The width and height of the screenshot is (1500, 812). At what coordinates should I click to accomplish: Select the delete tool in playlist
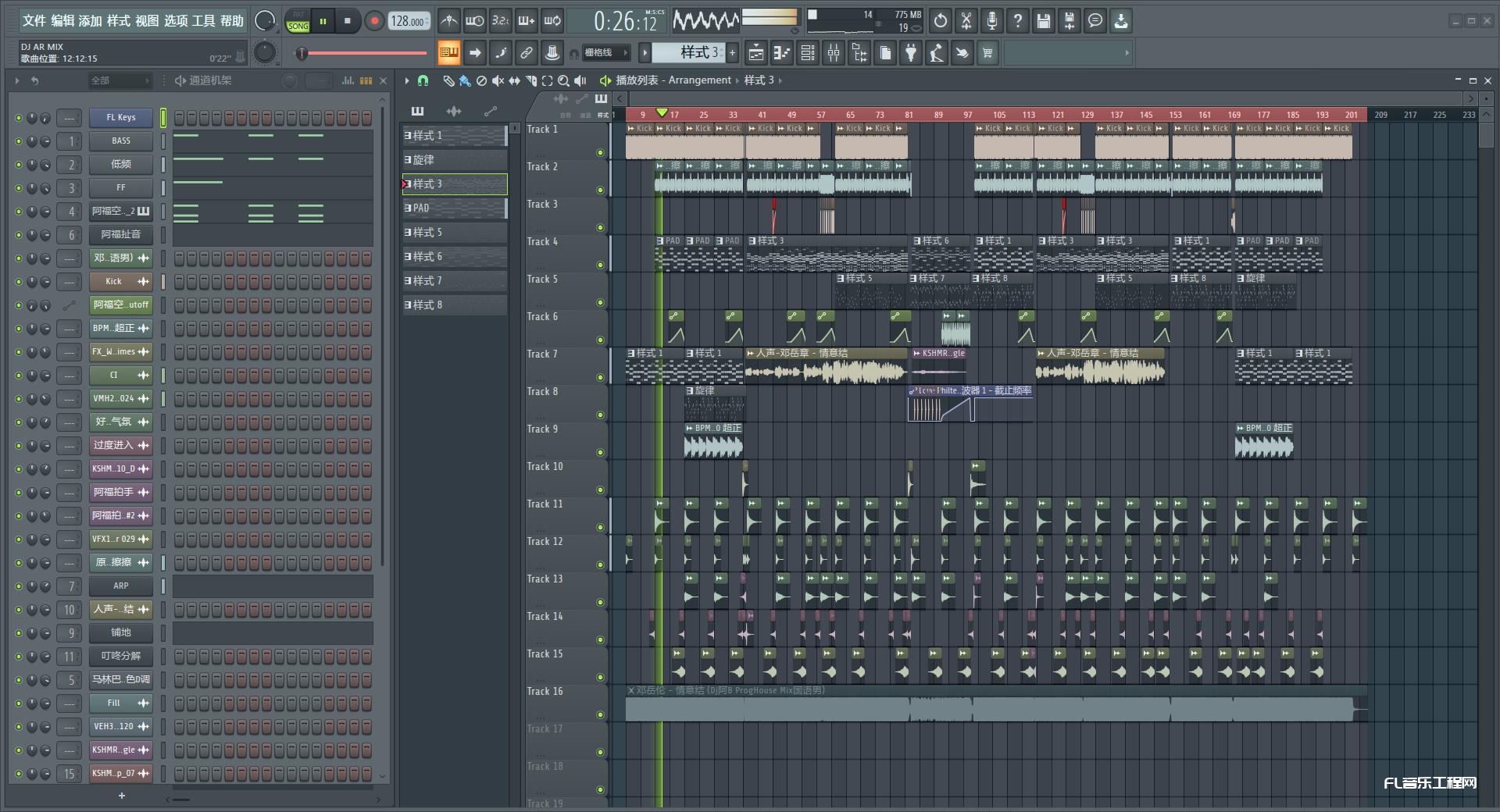481,80
